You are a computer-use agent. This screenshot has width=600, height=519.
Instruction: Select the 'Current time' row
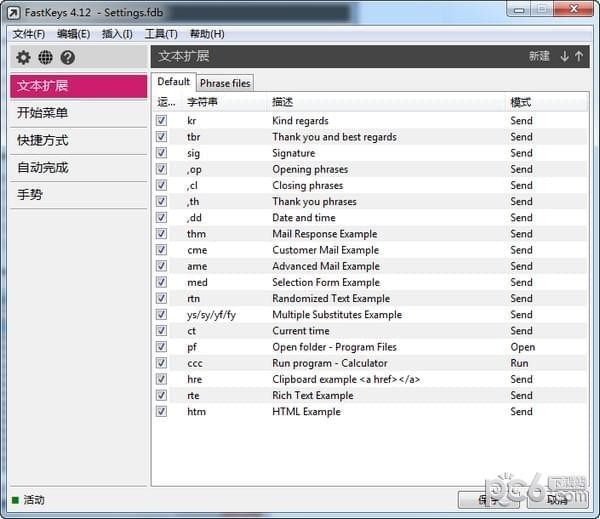pos(300,331)
